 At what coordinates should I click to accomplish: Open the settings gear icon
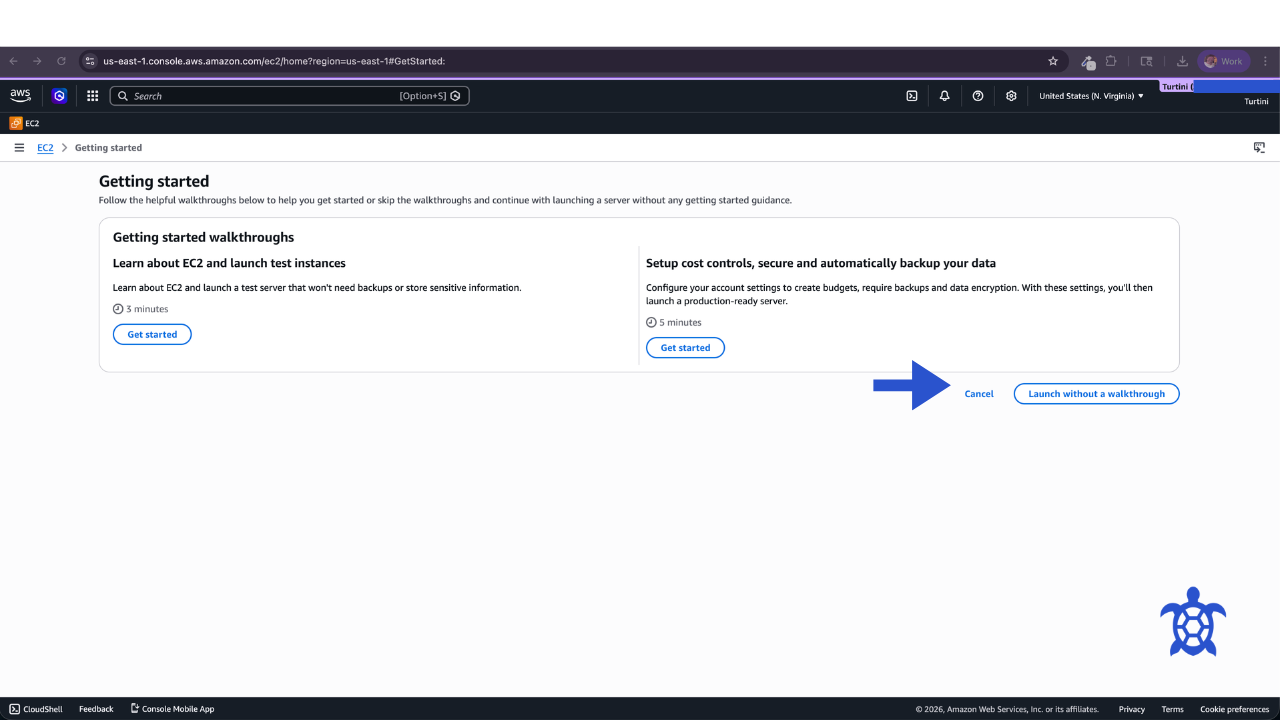[1011, 96]
